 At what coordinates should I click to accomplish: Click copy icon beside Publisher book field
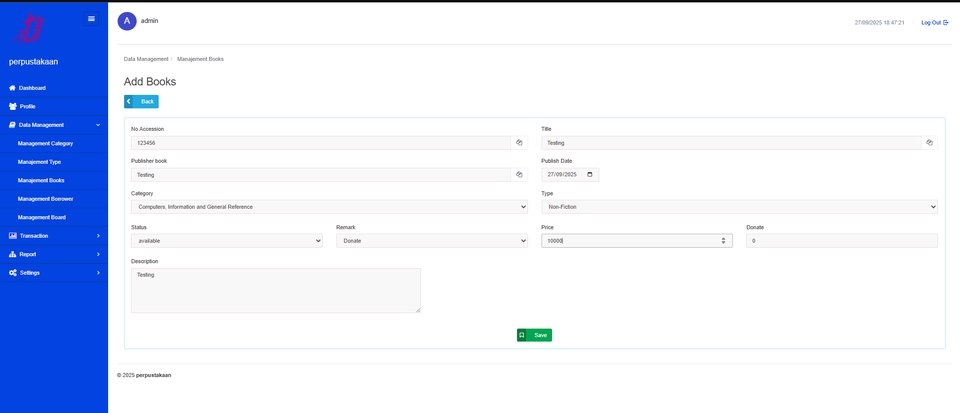pos(519,175)
